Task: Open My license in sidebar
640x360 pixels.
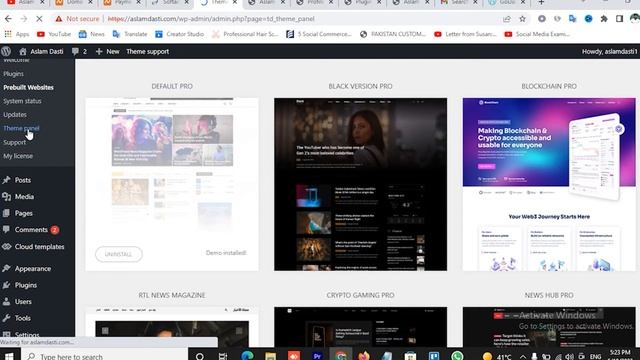Action: tap(18, 156)
